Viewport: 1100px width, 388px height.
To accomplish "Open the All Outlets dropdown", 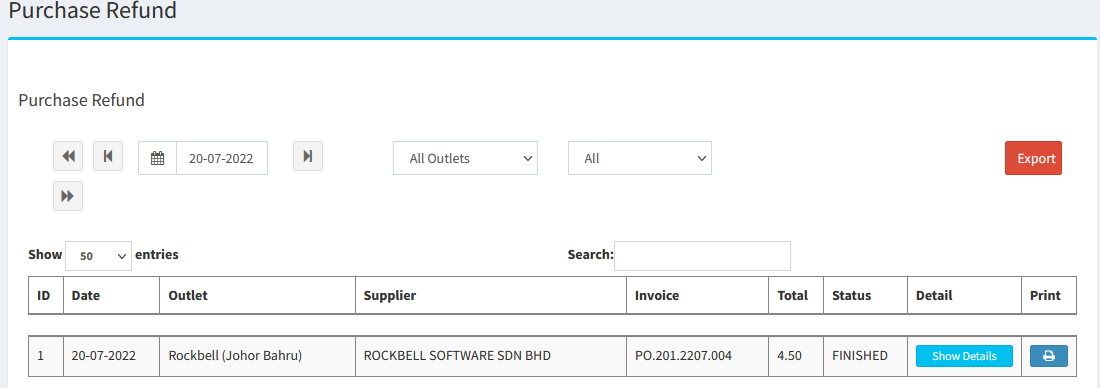I will pos(465,158).
